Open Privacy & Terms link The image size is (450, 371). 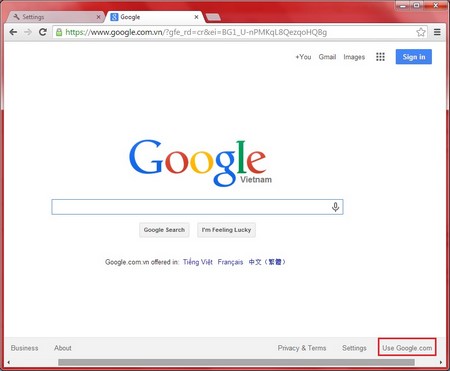[302, 348]
